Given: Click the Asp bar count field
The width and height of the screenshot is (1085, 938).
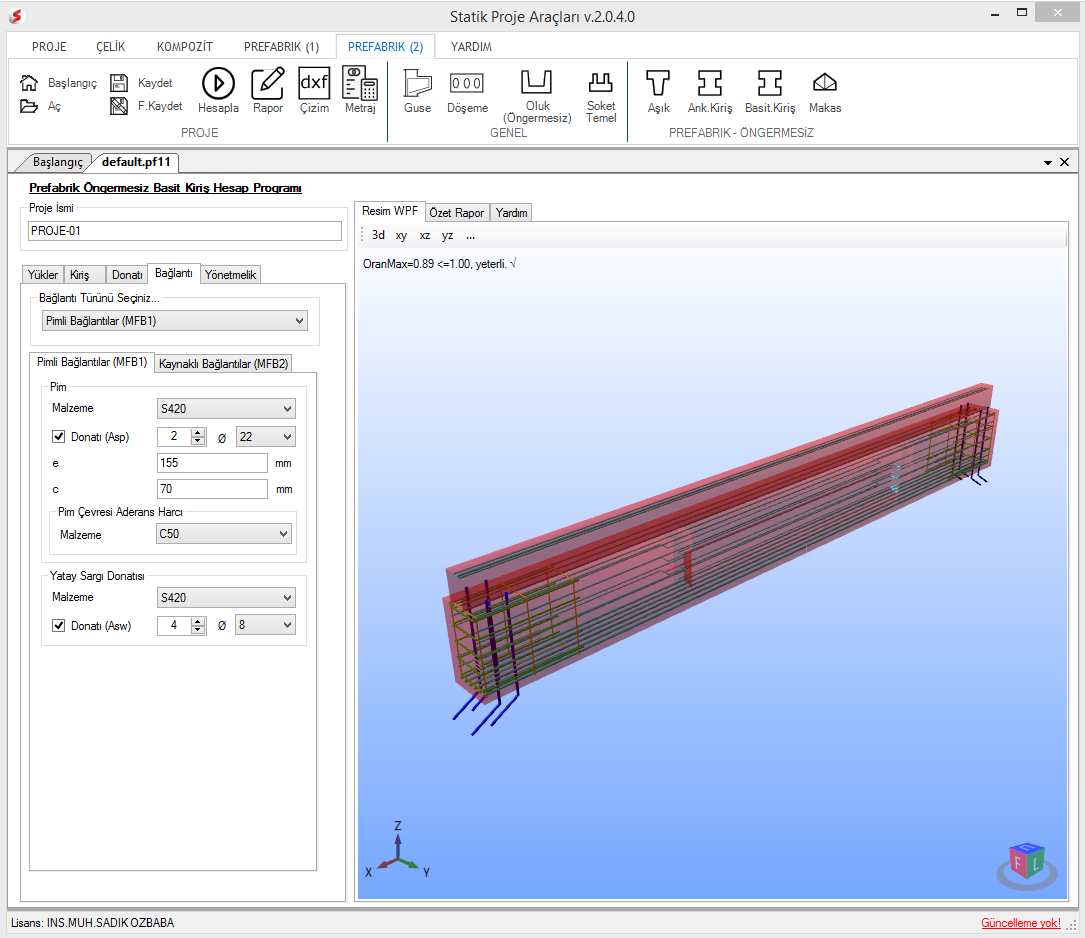Looking at the screenshot, I should (174, 436).
